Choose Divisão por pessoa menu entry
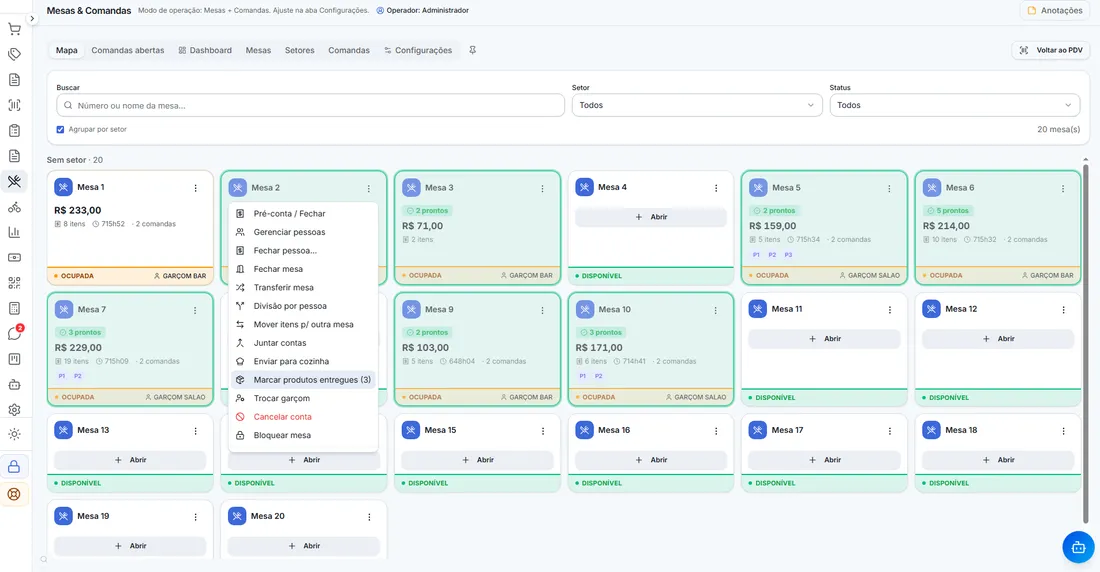 (x=303, y=306)
